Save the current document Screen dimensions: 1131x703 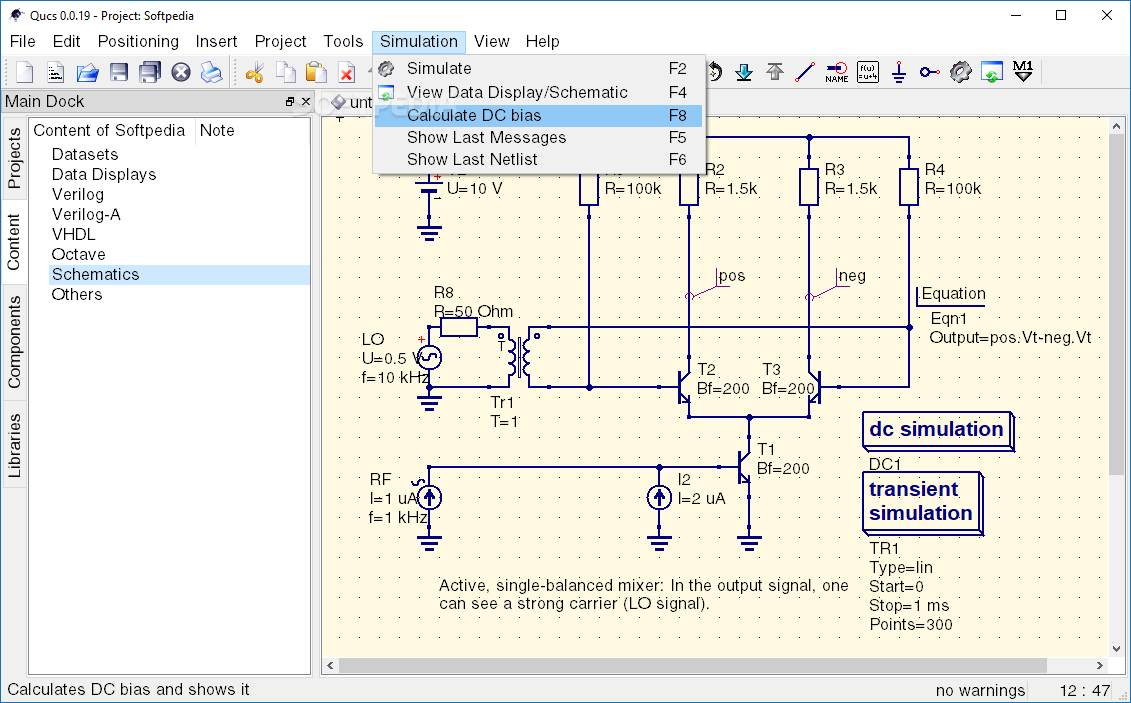point(119,72)
